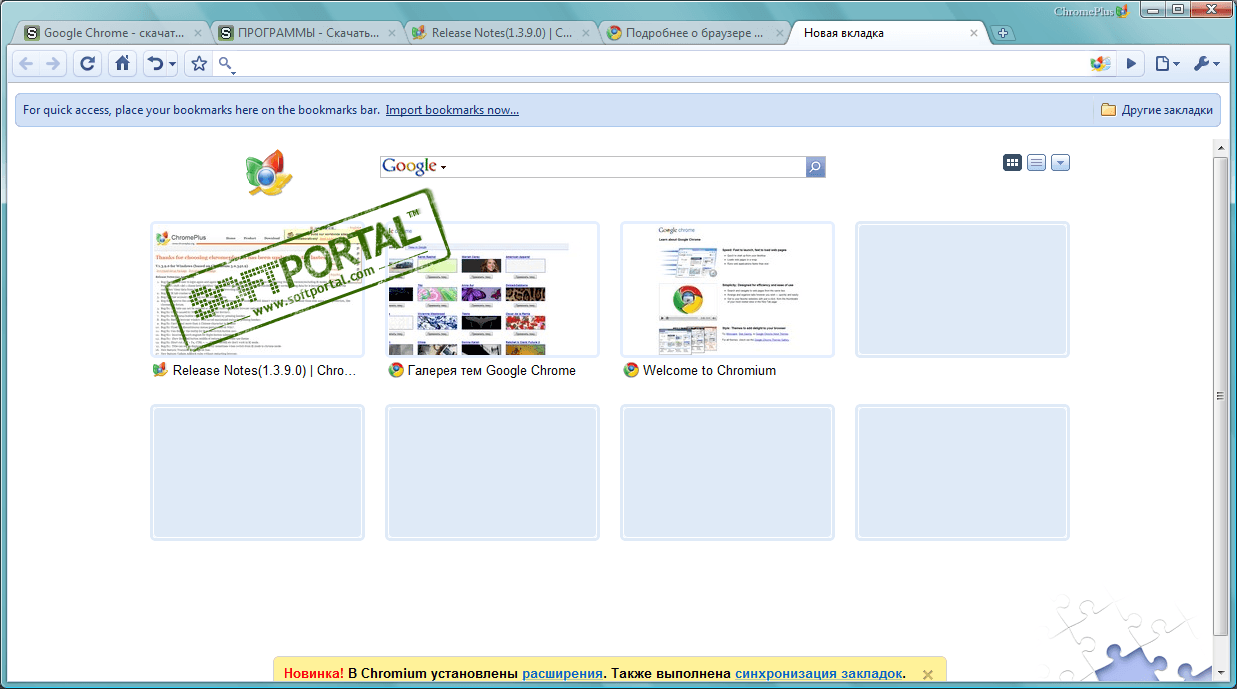
Task: Click the расширения link in the notification
Action: coord(562,674)
